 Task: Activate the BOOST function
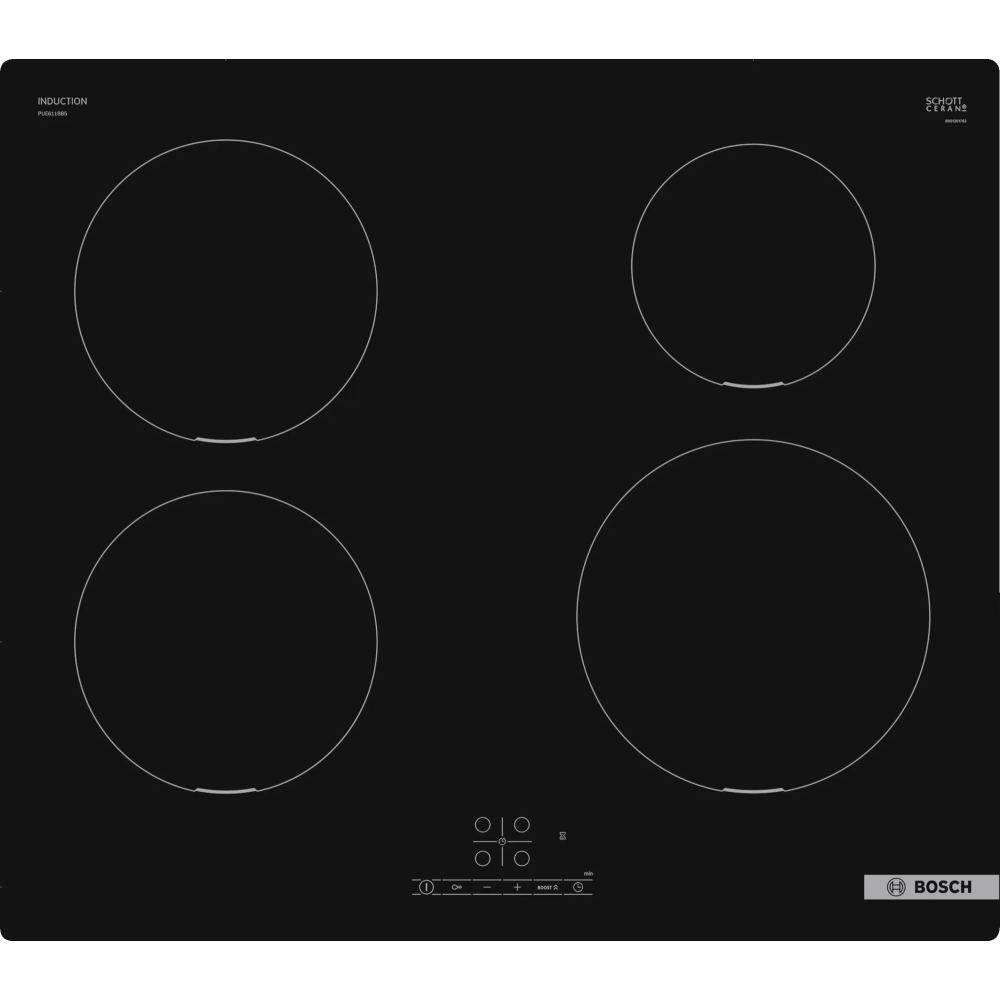tap(547, 887)
